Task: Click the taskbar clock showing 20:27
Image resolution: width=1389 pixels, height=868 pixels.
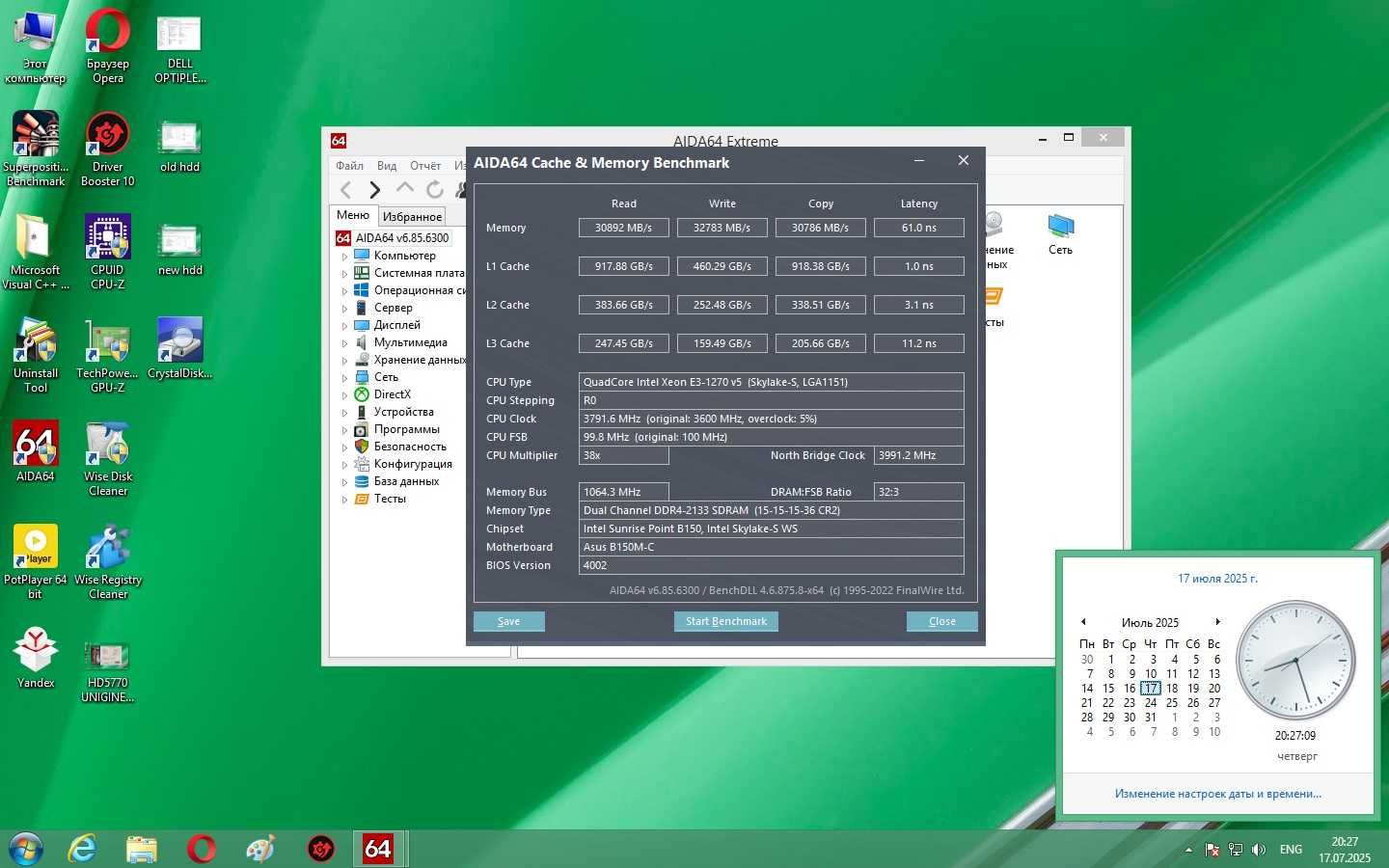Action: (1345, 850)
